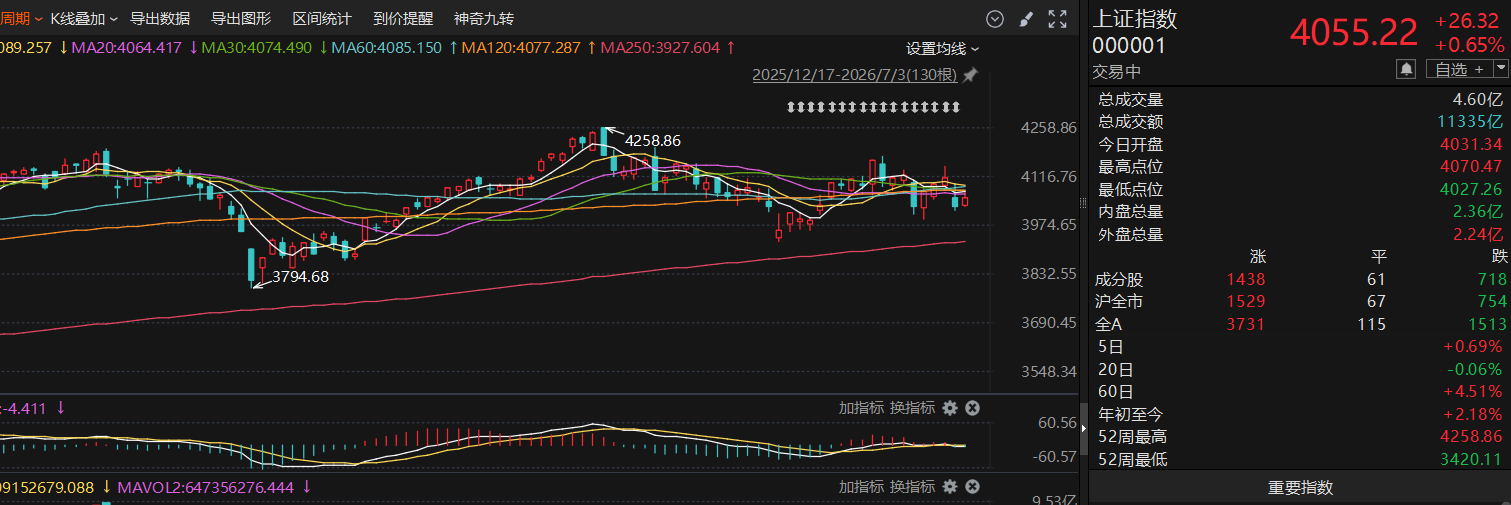
Task: Open MACD indicator settings gear
Action: tap(950, 407)
